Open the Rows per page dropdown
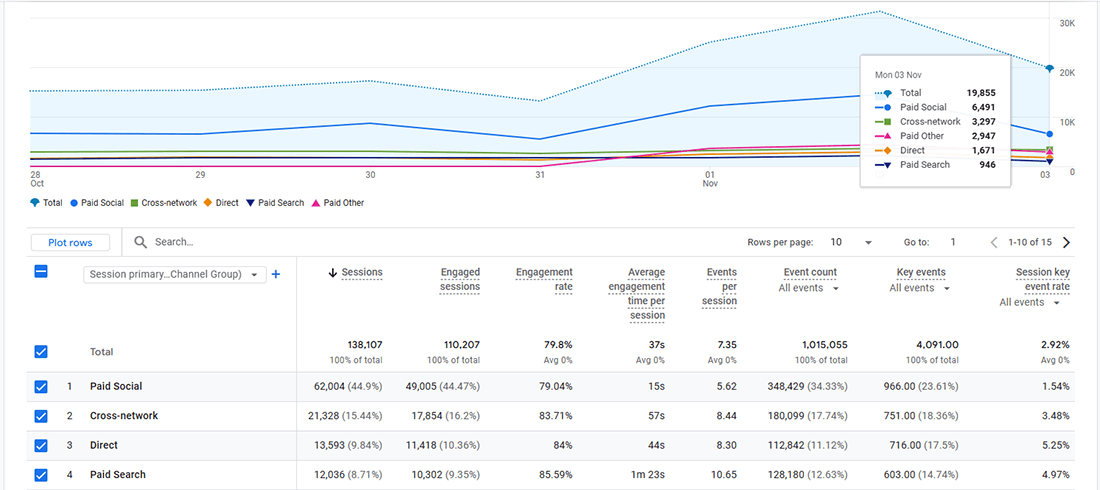 pyautogui.click(x=851, y=242)
